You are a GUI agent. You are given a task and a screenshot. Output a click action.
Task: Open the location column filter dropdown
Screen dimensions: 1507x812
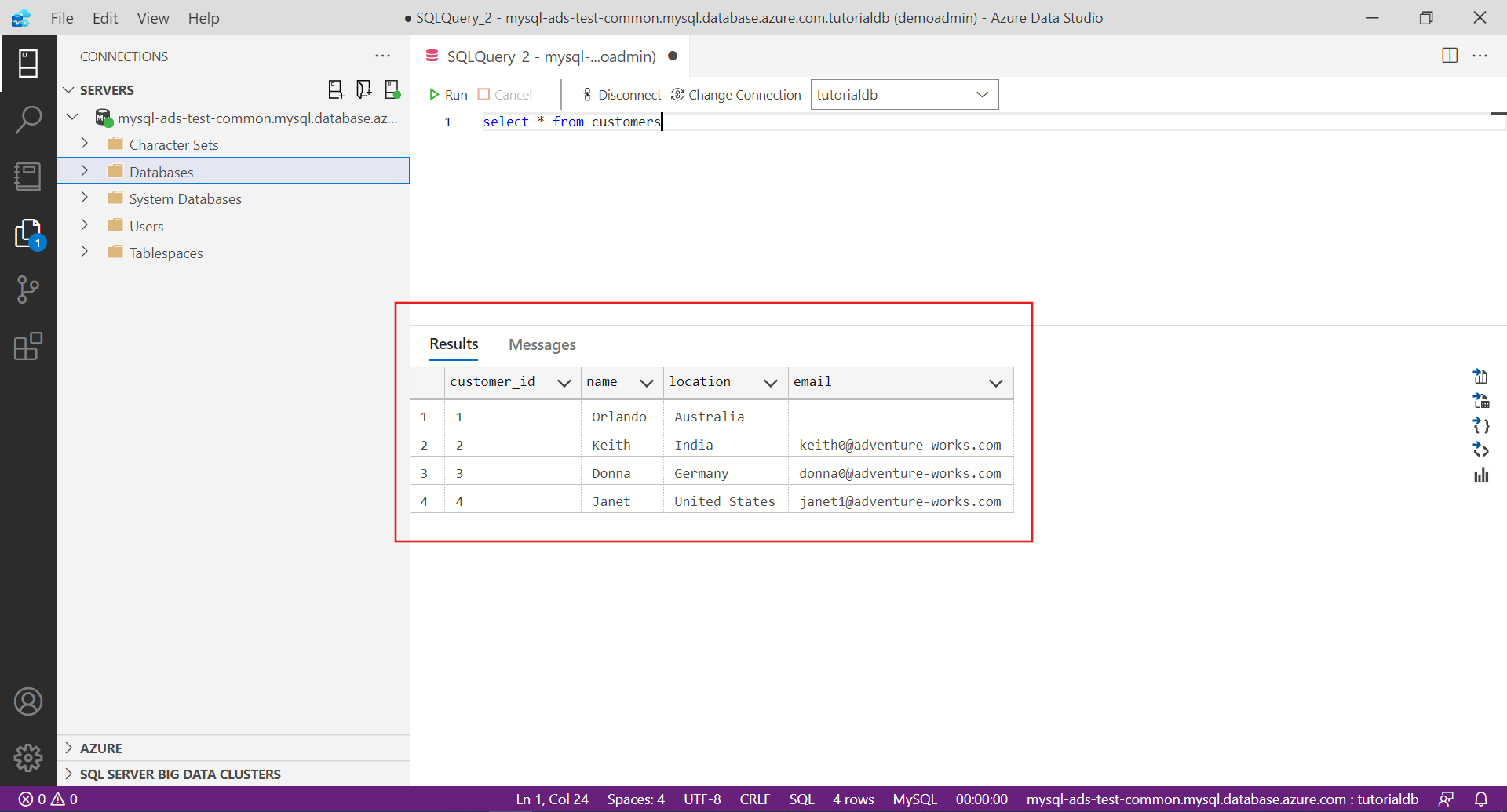(770, 382)
